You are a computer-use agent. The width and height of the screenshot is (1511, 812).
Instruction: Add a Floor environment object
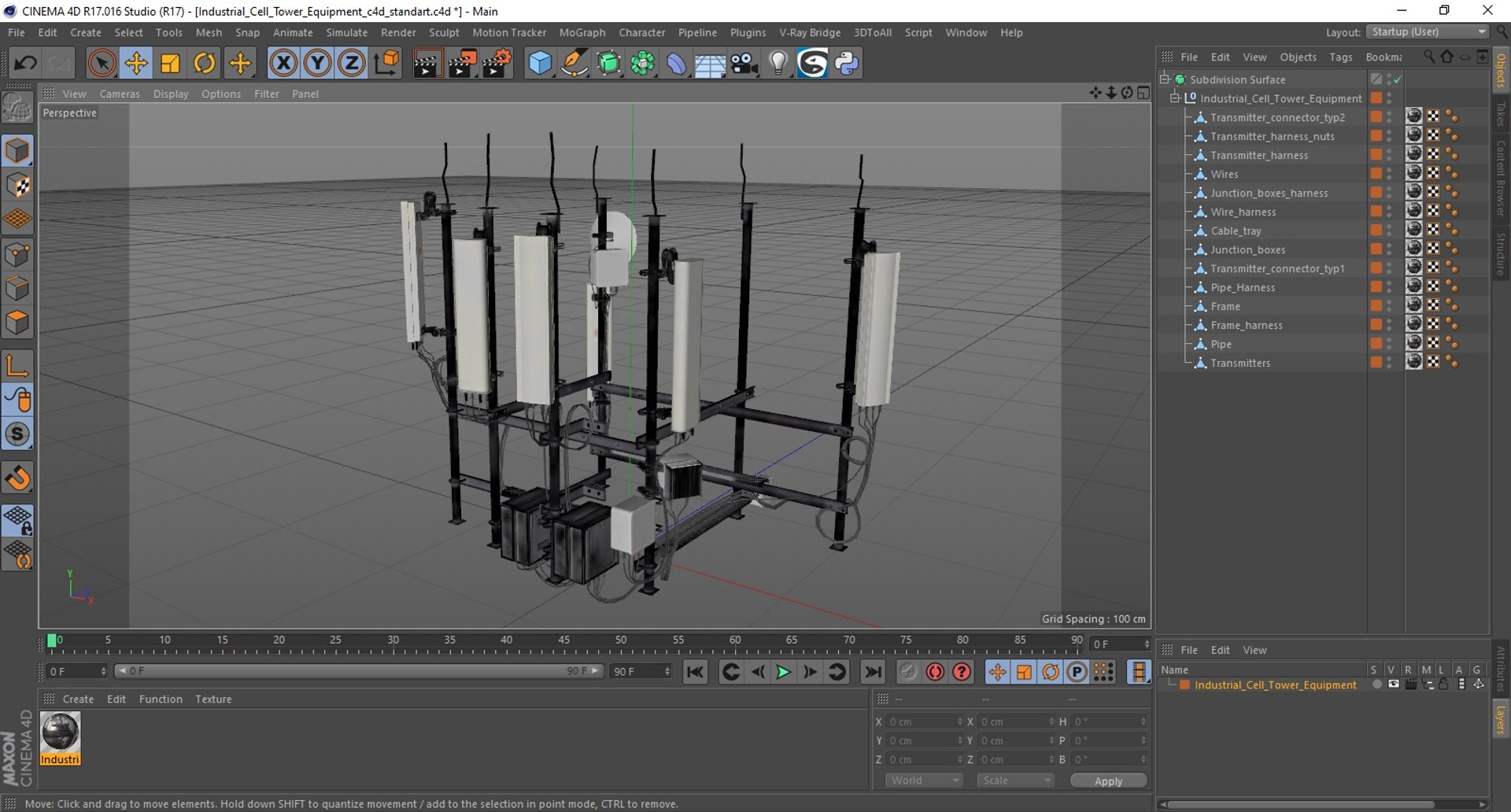[710, 63]
